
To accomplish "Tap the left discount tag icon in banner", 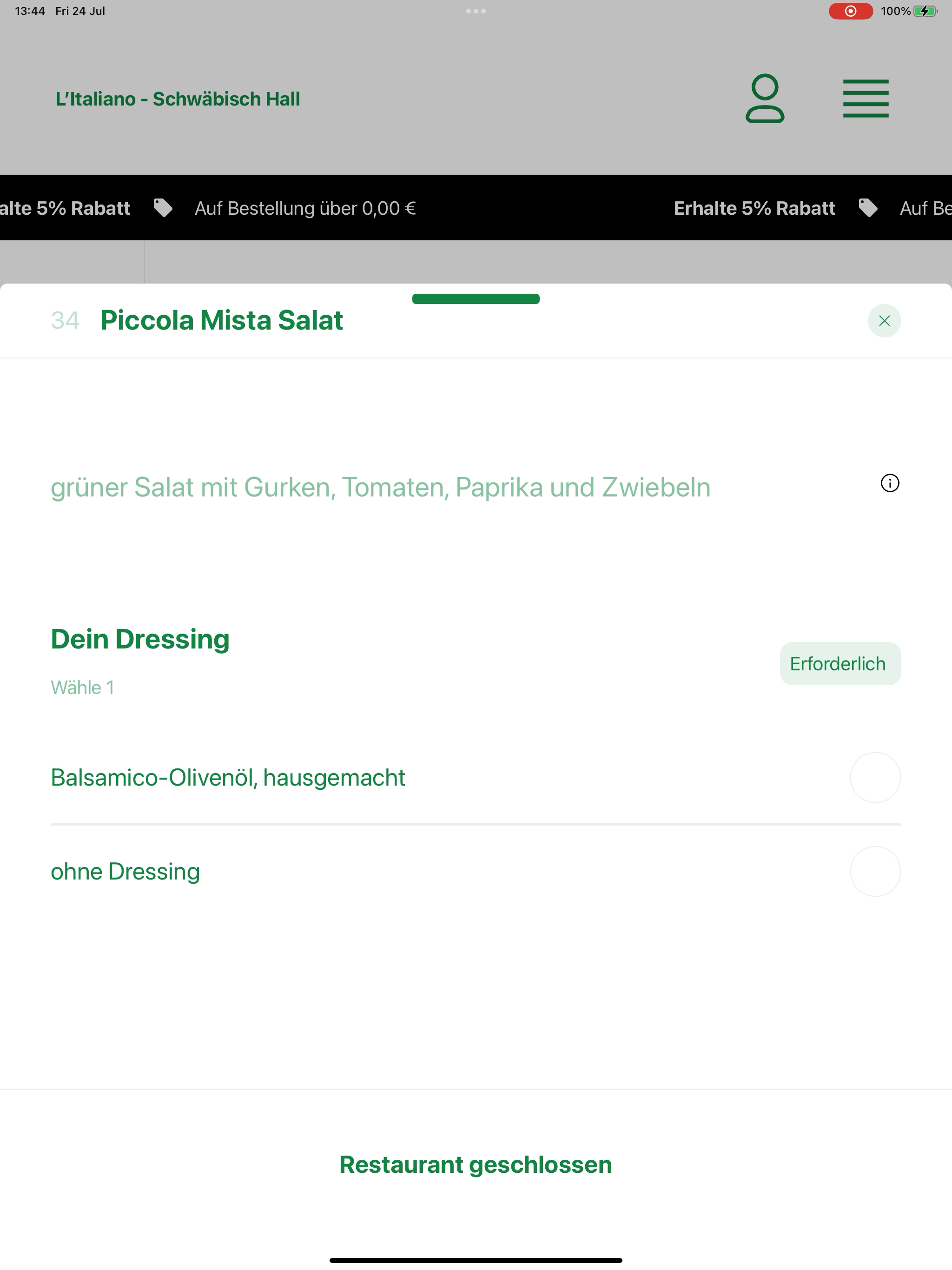I will click(x=163, y=208).
